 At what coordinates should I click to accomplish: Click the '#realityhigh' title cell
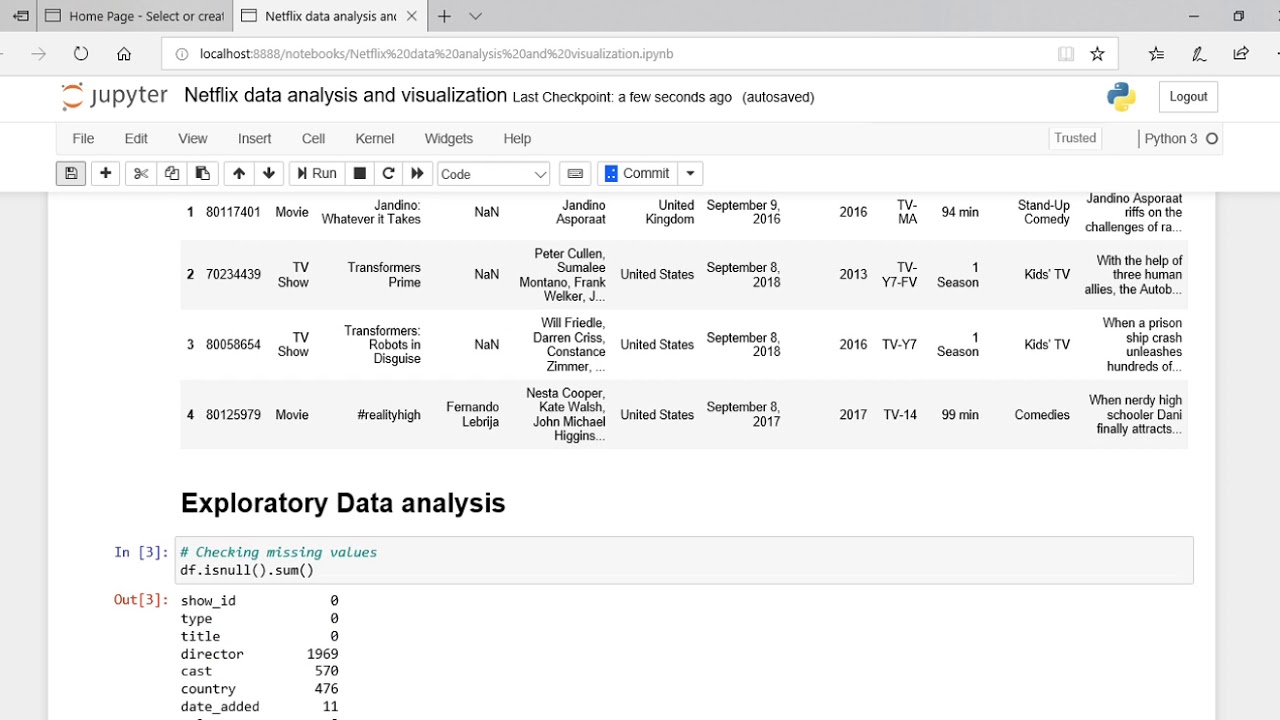pos(388,415)
